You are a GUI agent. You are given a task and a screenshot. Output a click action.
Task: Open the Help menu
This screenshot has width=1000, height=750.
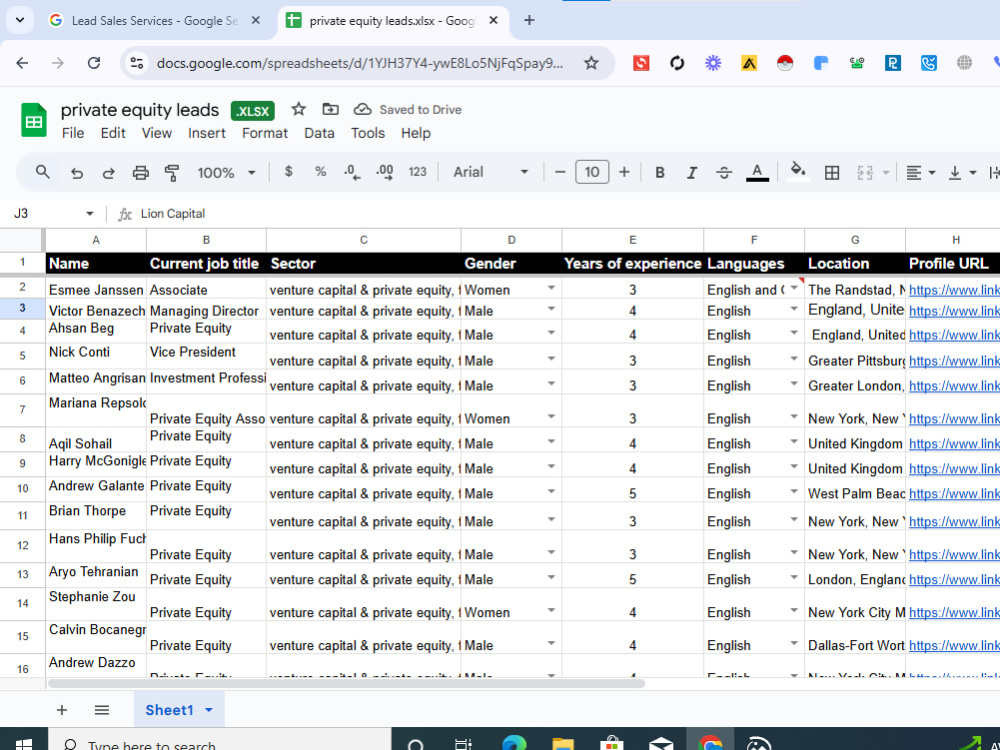point(416,133)
